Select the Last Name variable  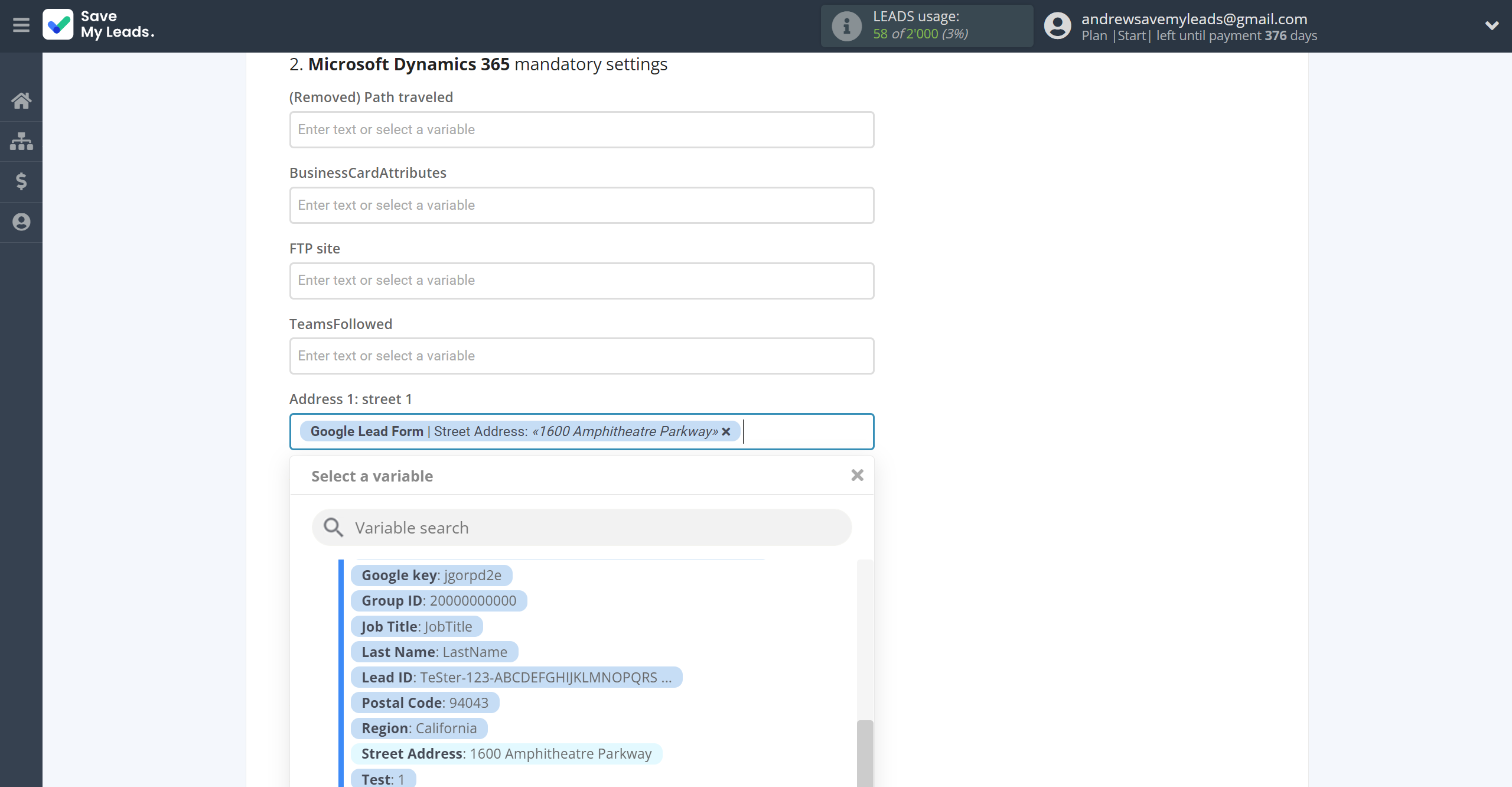point(434,652)
